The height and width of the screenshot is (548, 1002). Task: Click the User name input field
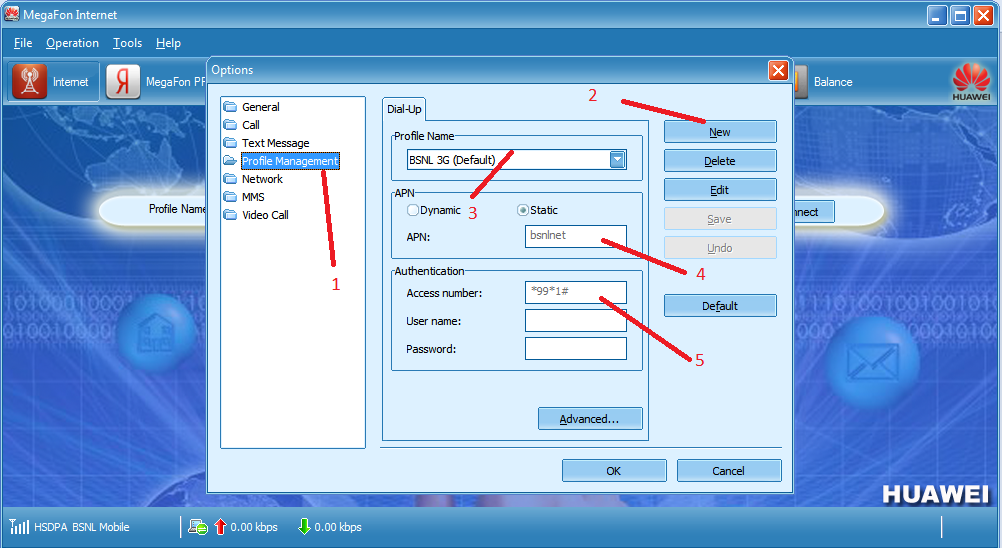point(576,321)
